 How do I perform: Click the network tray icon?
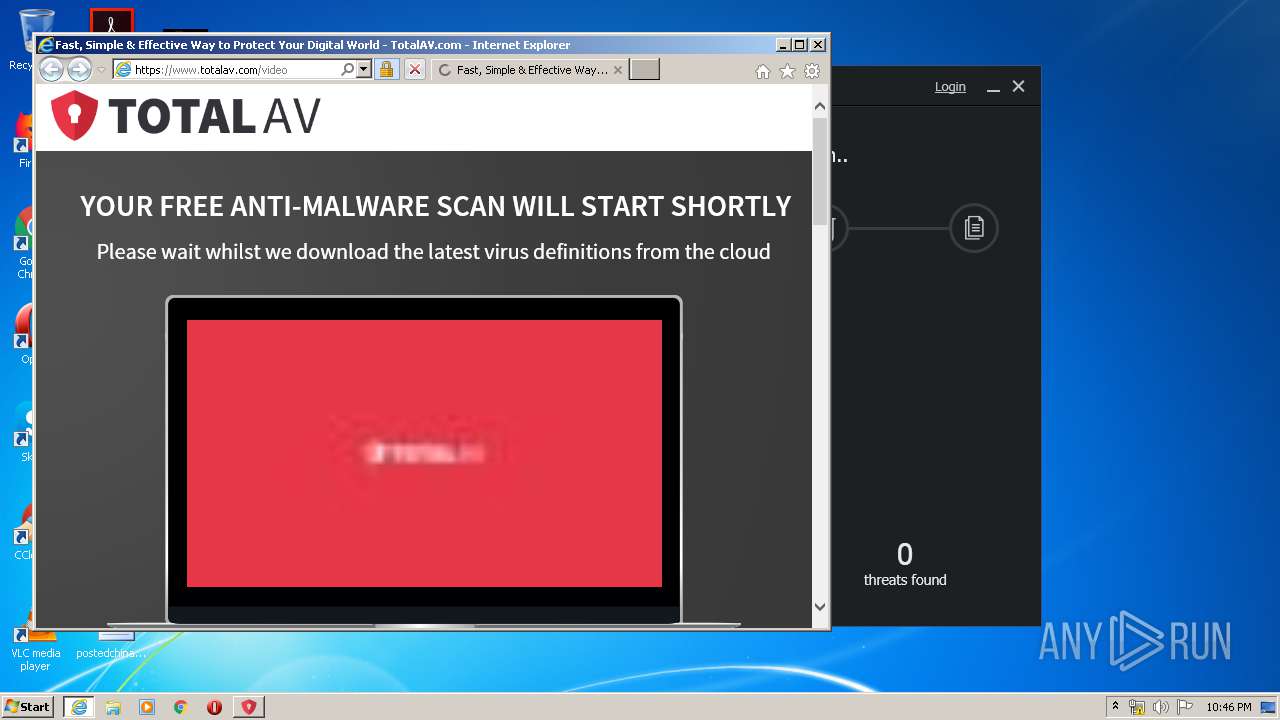click(x=1137, y=707)
